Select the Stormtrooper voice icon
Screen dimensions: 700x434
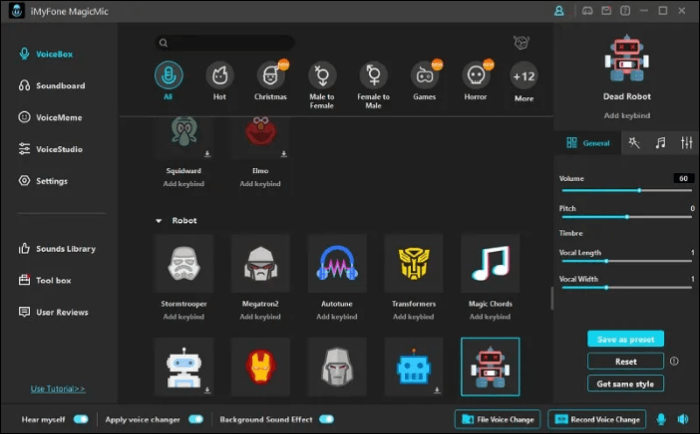tap(183, 263)
